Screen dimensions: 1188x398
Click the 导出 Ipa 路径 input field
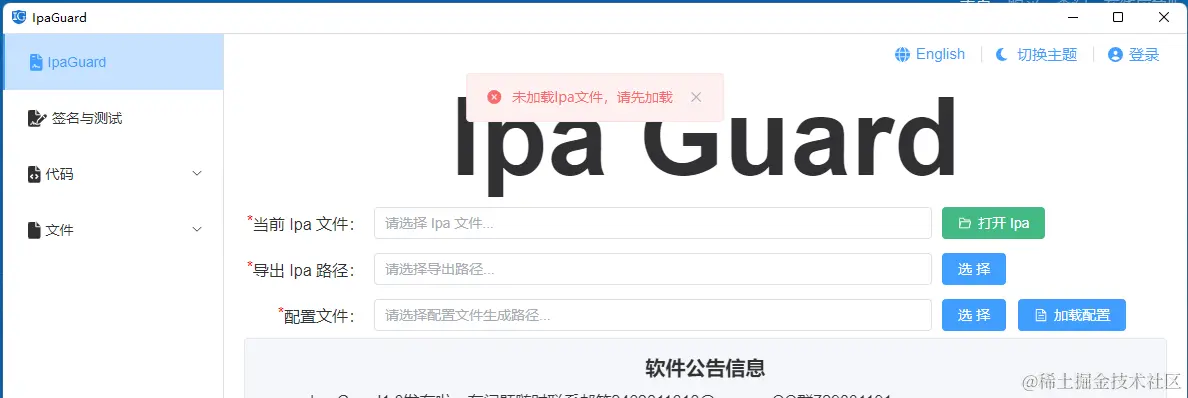pyautogui.click(x=652, y=269)
